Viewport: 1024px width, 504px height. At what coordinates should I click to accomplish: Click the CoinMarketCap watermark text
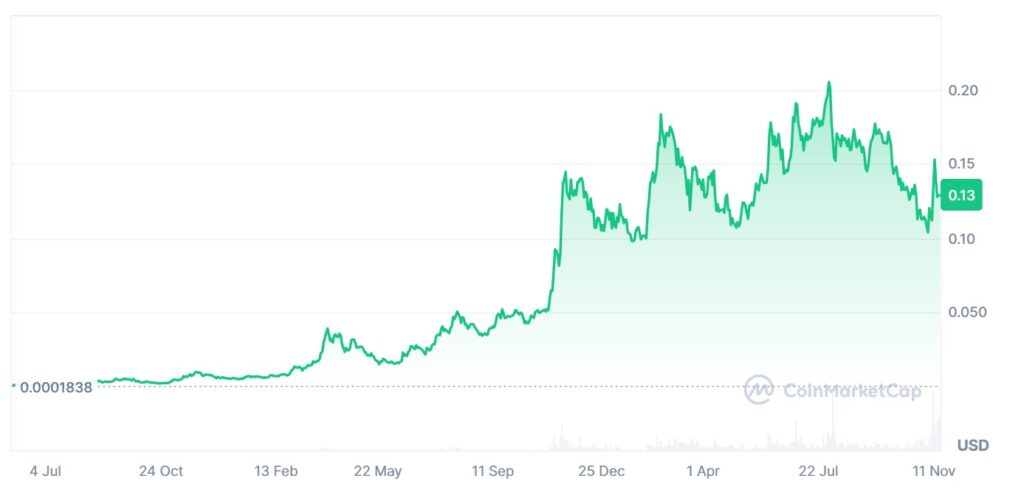click(851, 391)
